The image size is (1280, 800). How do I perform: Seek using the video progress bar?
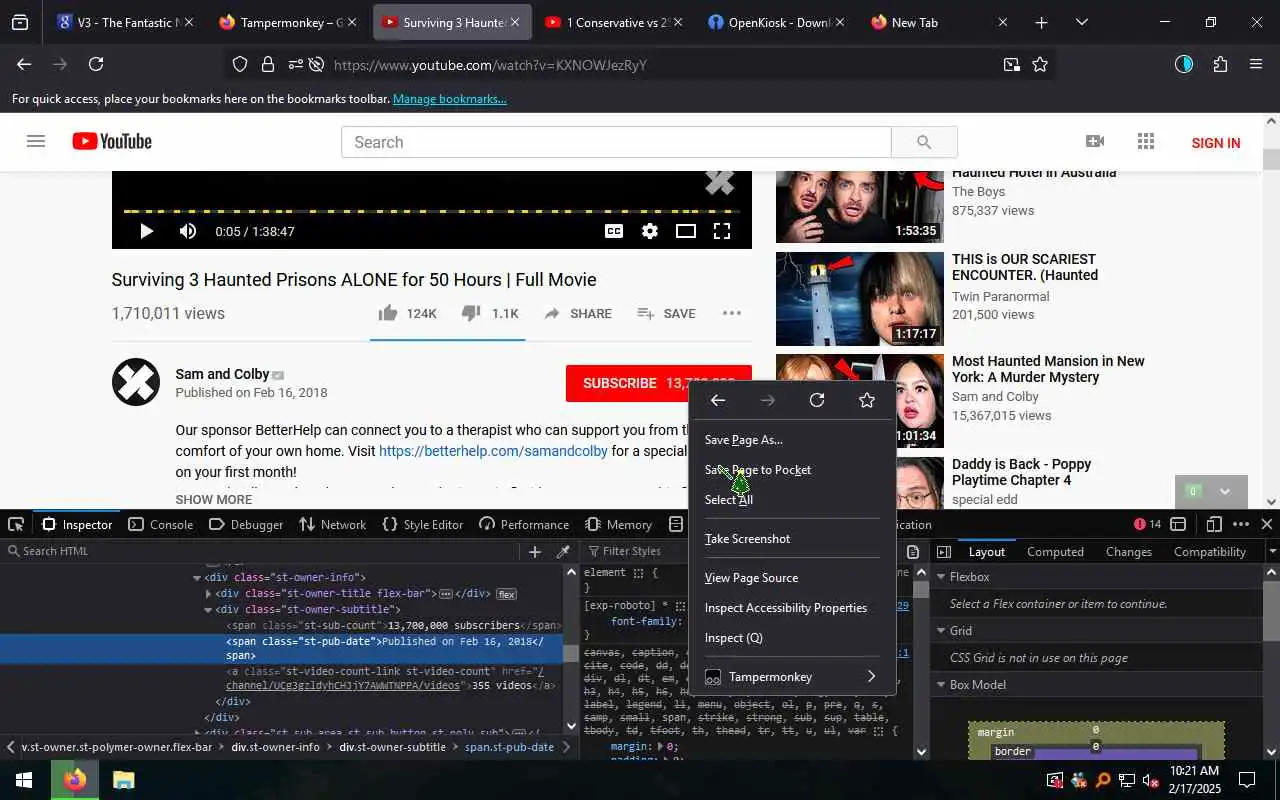click(432, 211)
